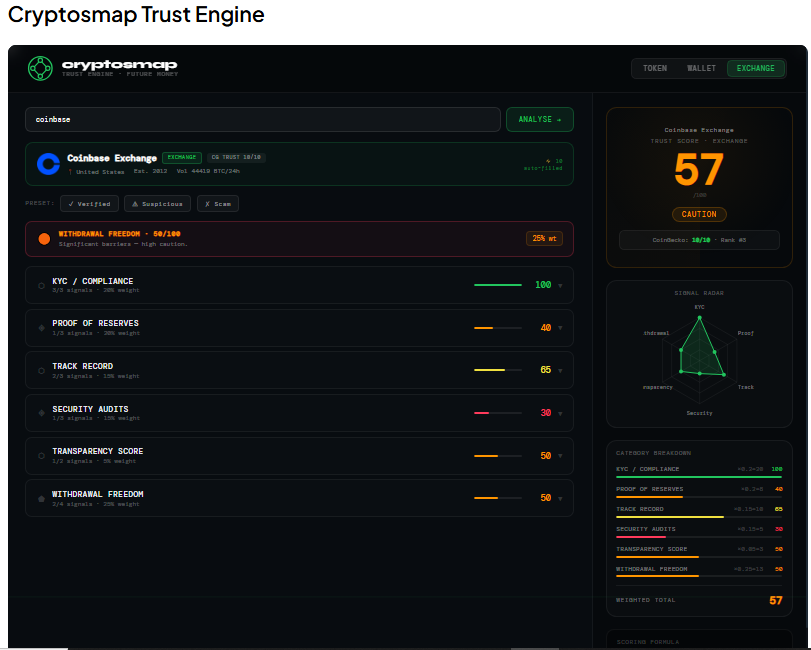Click the green KYC / Compliance score bar
The width and height of the screenshot is (811, 650).
coord(498,285)
